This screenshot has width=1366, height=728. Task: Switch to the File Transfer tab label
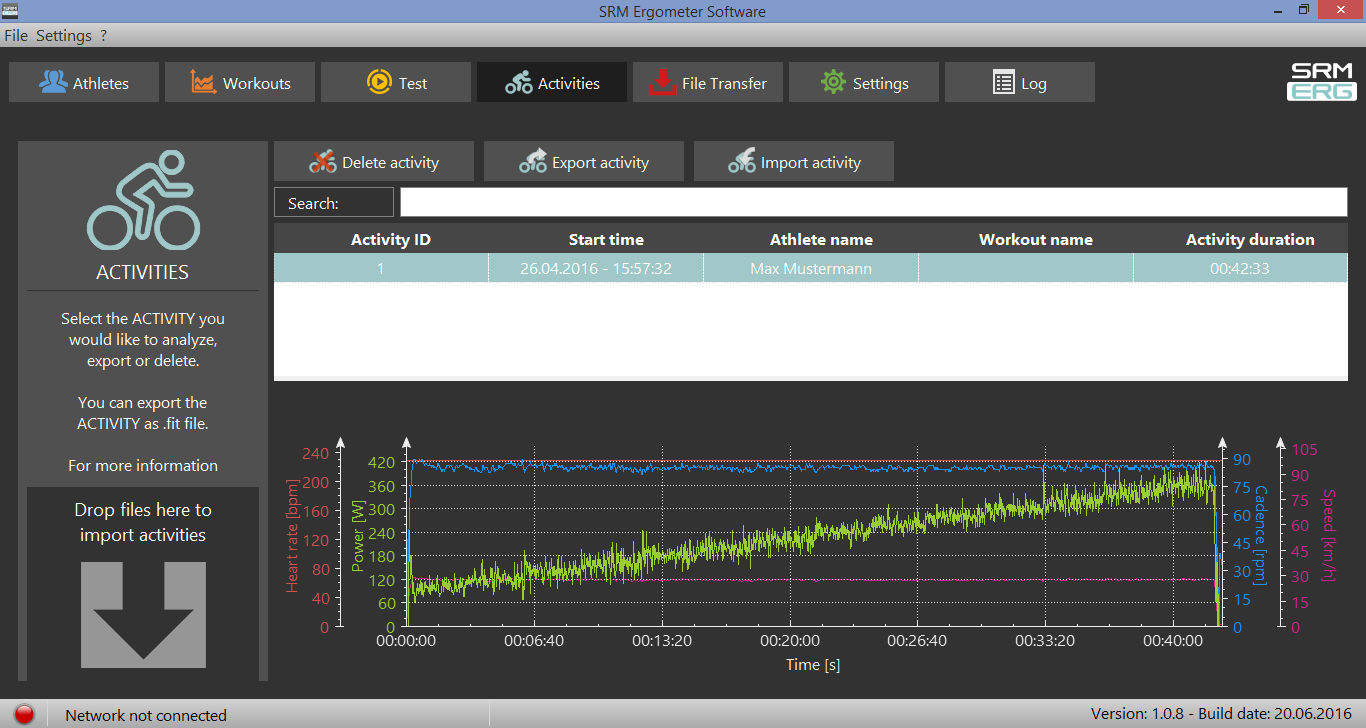tap(725, 84)
